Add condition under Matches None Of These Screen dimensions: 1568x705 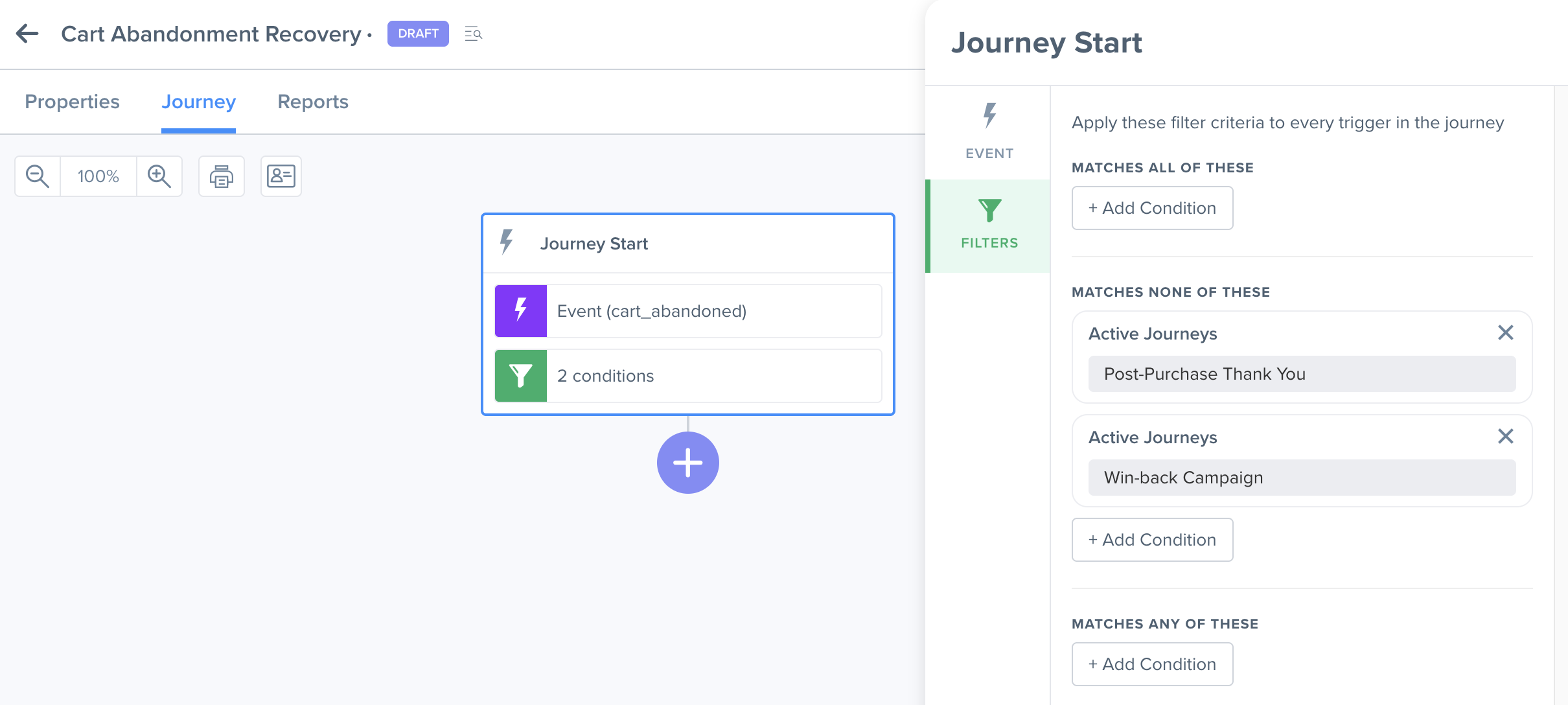[1152, 540]
